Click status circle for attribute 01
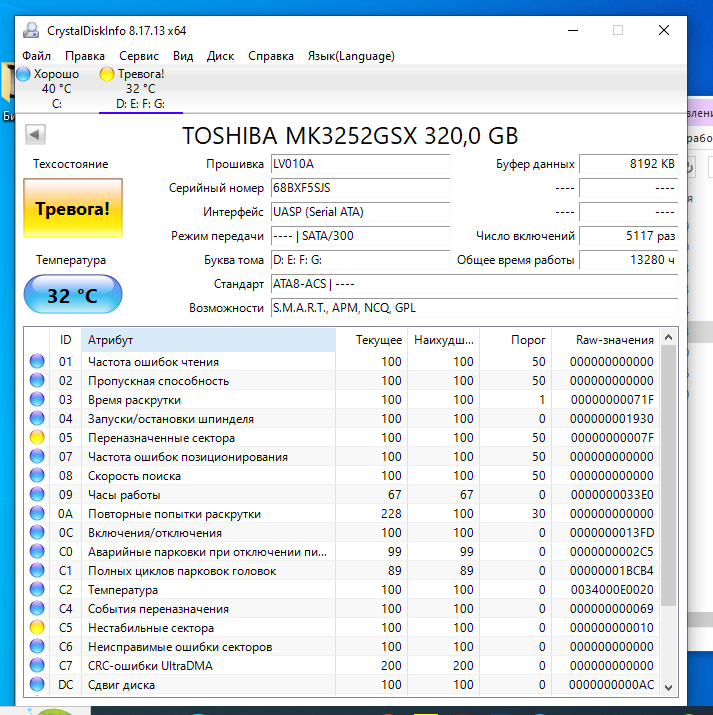The width and height of the screenshot is (713, 715). coord(37,361)
